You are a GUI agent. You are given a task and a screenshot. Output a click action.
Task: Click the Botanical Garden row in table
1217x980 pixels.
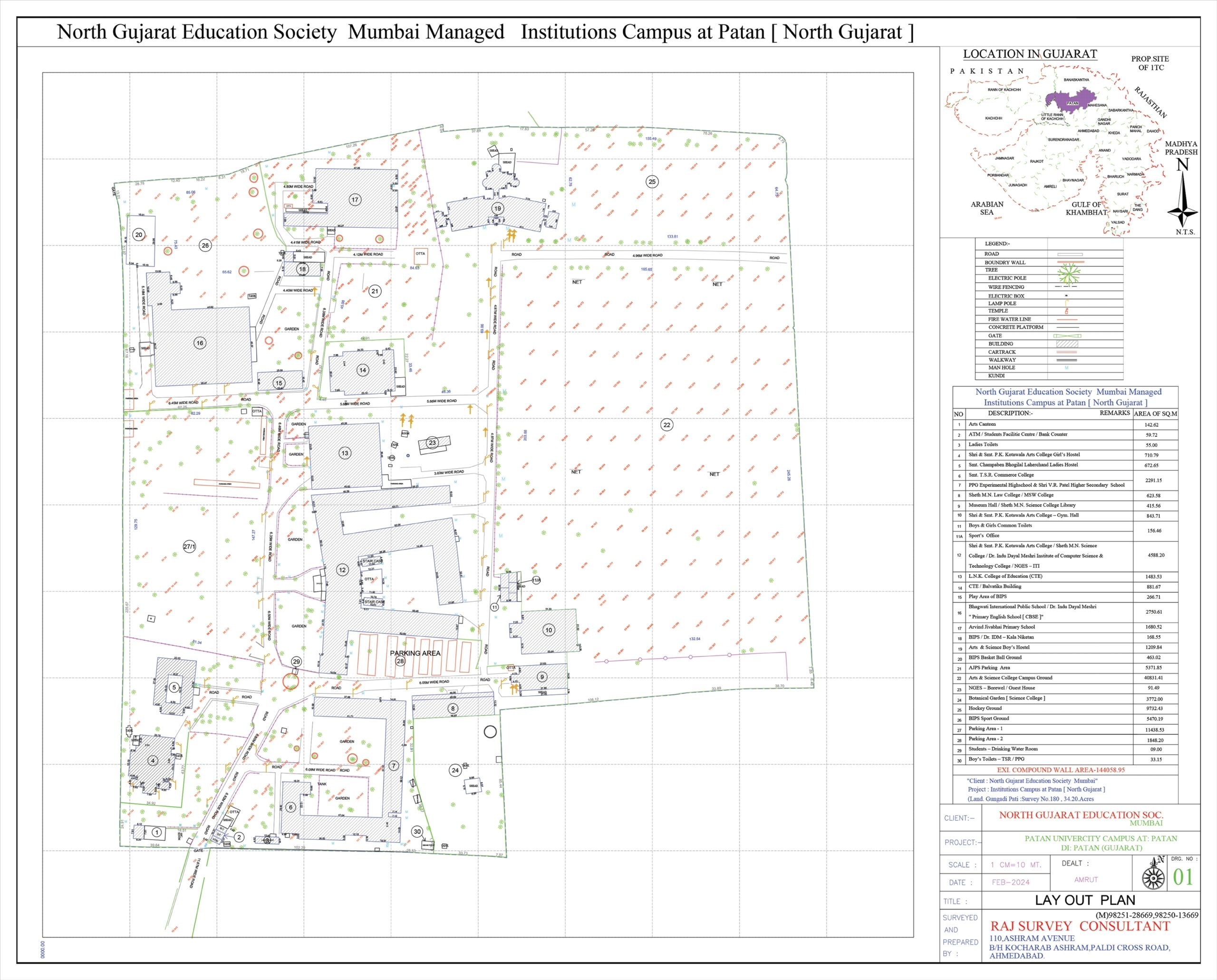tap(1006, 698)
